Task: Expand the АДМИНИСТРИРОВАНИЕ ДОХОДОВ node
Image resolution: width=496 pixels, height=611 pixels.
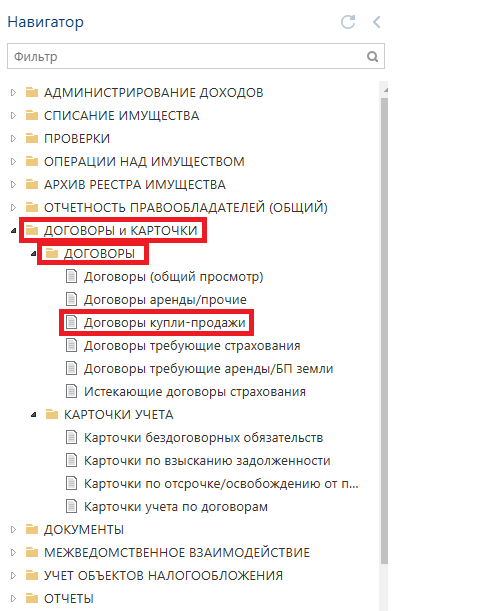Action: pyautogui.click(x=13, y=93)
